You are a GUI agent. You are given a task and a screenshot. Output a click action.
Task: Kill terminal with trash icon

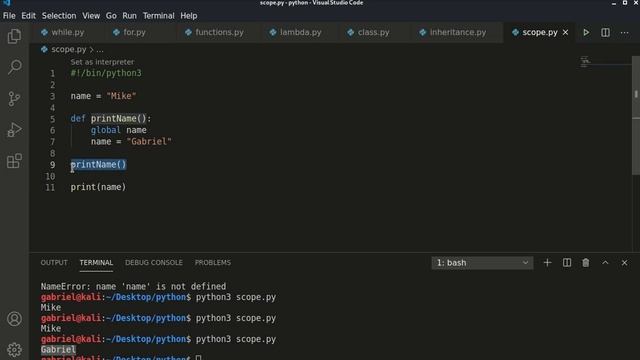click(x=586, y=263)
